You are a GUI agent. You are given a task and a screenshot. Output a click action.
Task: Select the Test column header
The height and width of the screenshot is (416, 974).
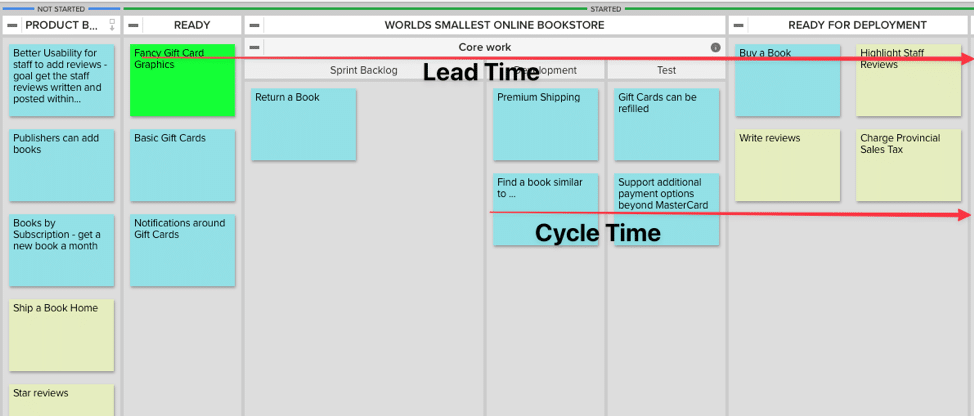[666, 71]
